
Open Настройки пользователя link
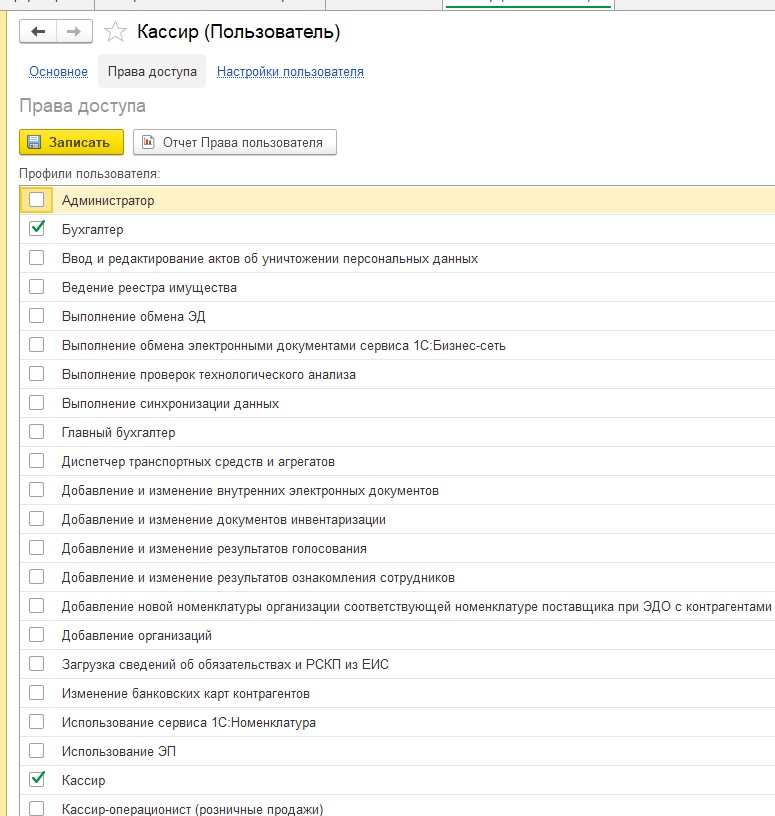(x=290, y=71)
